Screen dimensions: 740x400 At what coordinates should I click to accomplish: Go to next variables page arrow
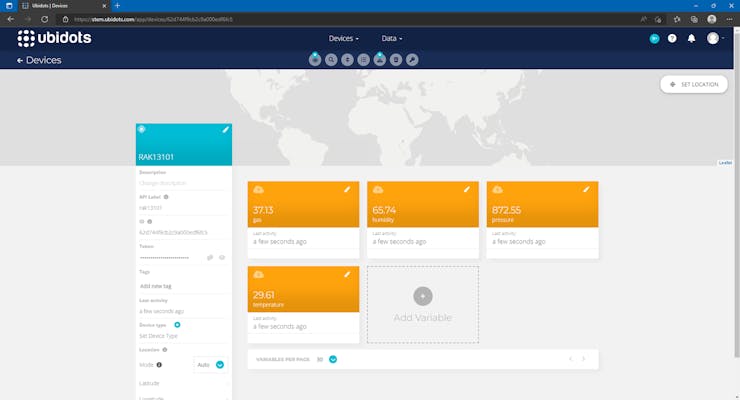[583, 359]
